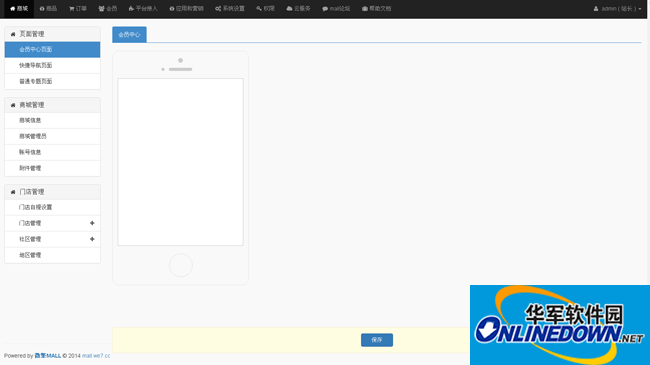Switch to the 会员中心 tab
The height and width of the screenshot is (365, 650).
coord(129,34)
